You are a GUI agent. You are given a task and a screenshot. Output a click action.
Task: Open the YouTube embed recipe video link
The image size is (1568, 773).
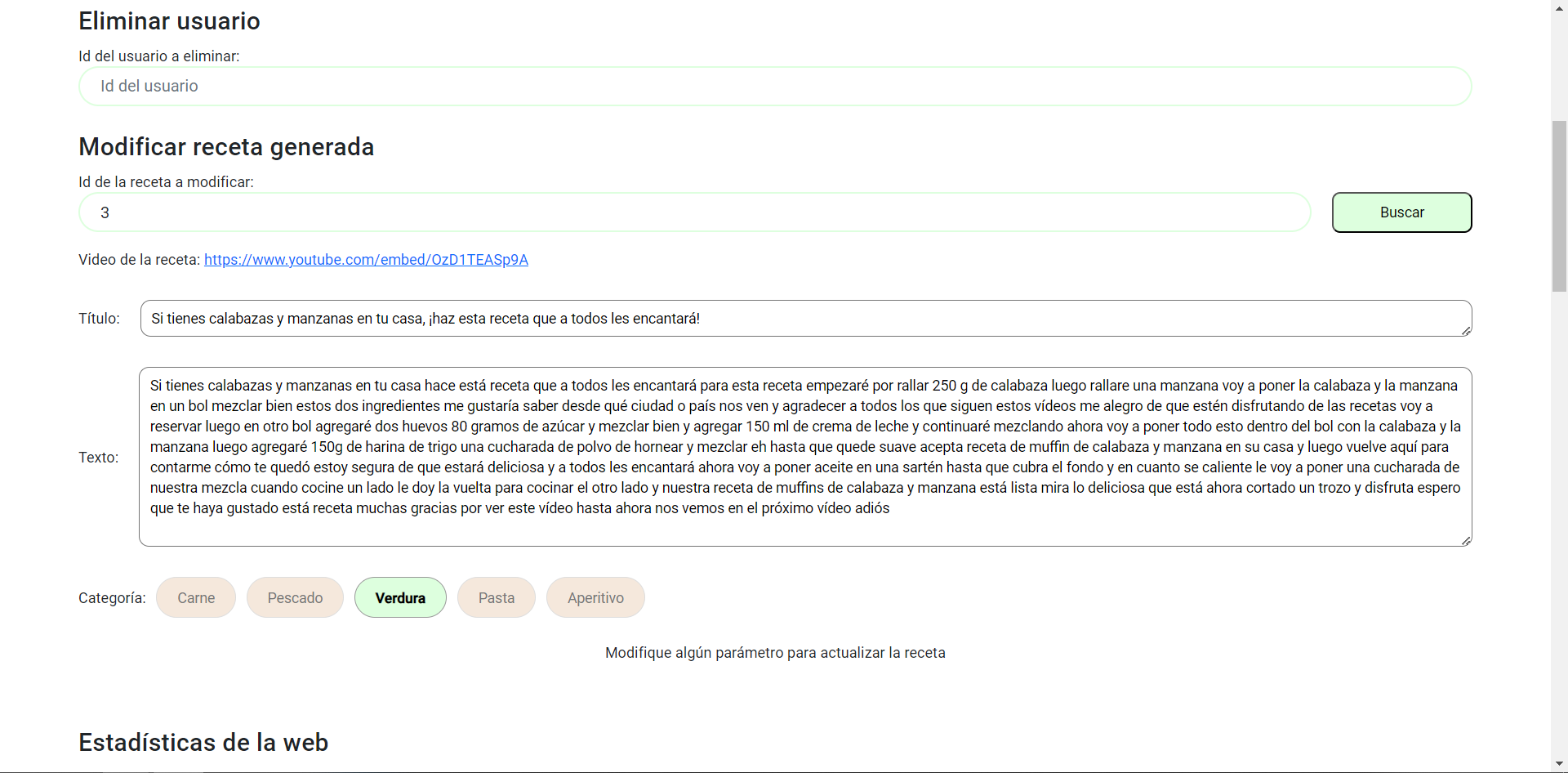click(366, 260)
